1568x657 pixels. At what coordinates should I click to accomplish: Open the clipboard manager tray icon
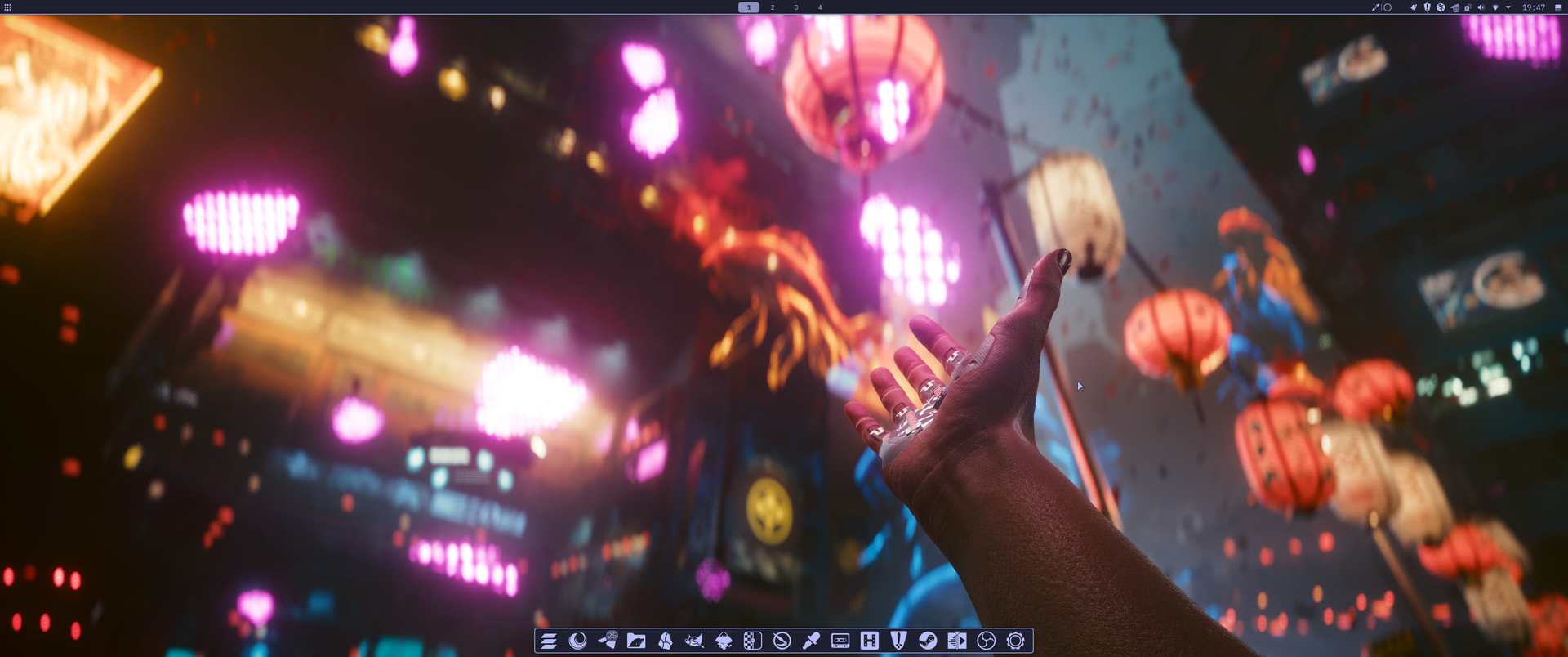pyautogui.click(x=1468, y=7)
